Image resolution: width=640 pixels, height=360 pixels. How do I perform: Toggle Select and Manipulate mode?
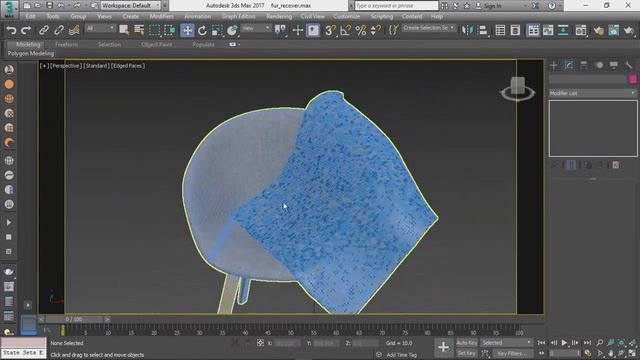(x=298, y=30)
